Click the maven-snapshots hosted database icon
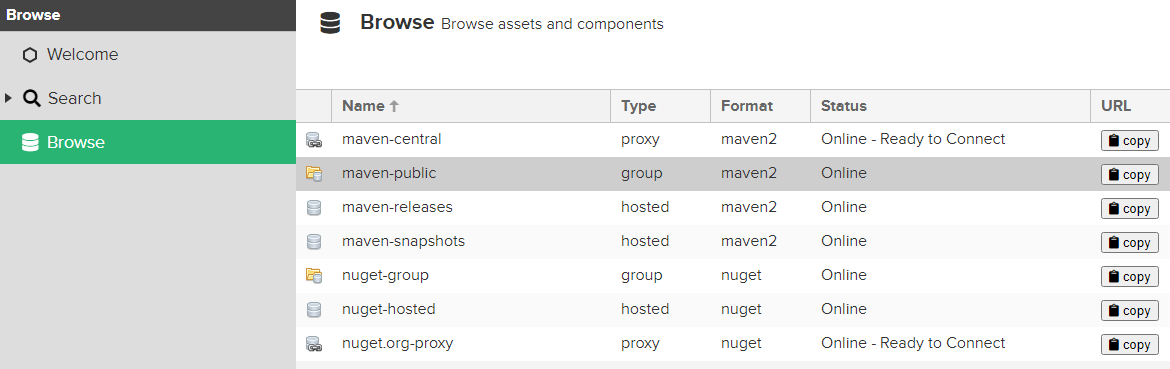This screenshot has width=1170, height=369. [314, 242]
